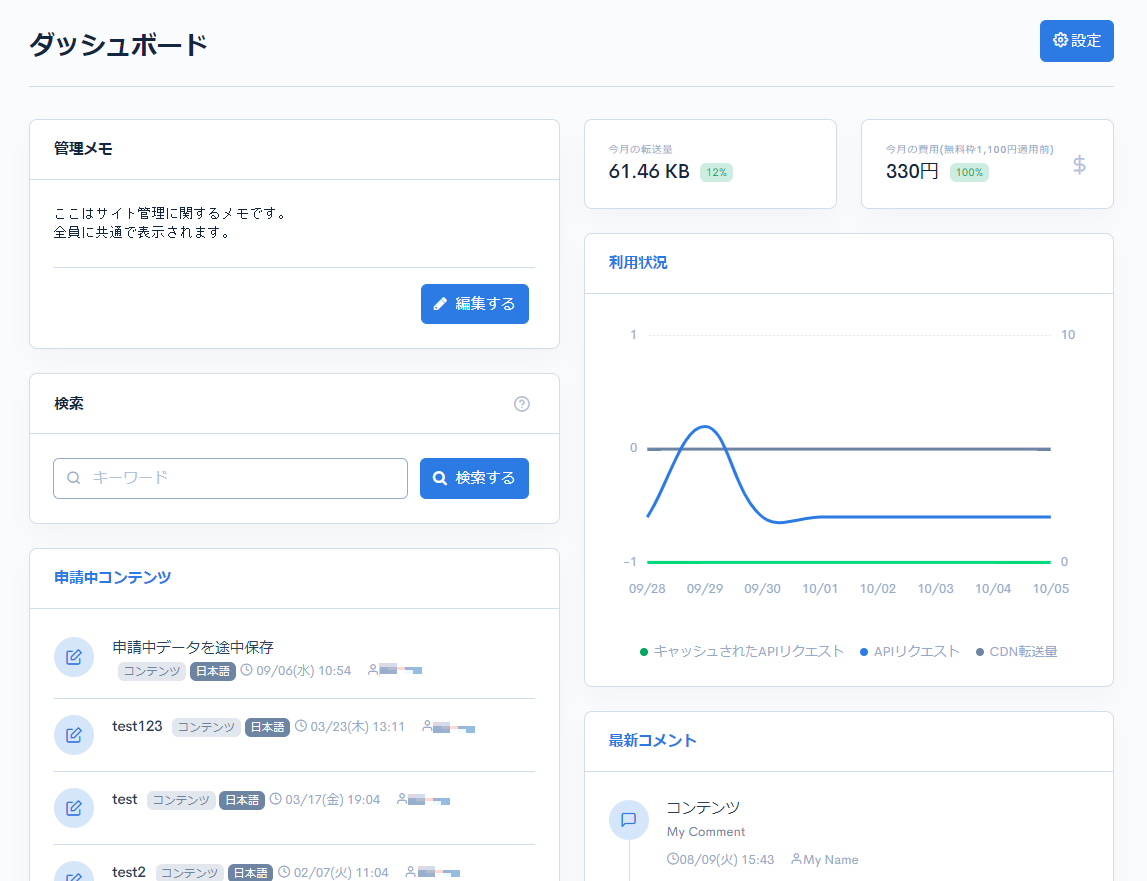The image size is (1147, 881).
Task: Click the comment bubble icon for コンテンツ
Action: point(628,820)
